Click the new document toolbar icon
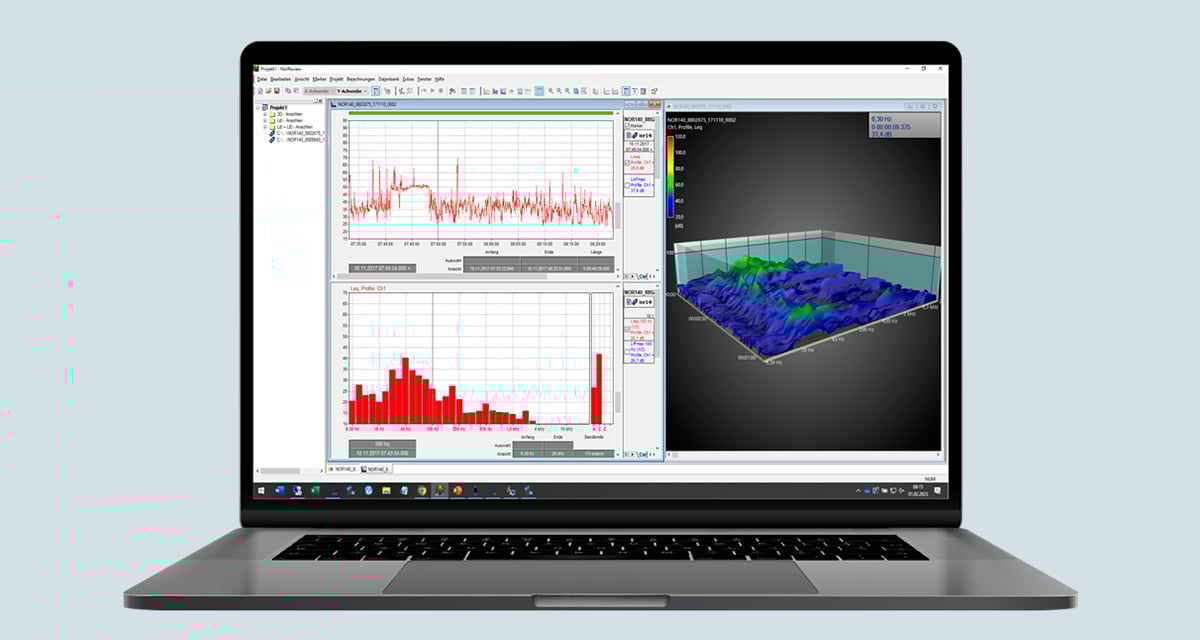Viewport: 1200px width, 640px height. [259, 90]
